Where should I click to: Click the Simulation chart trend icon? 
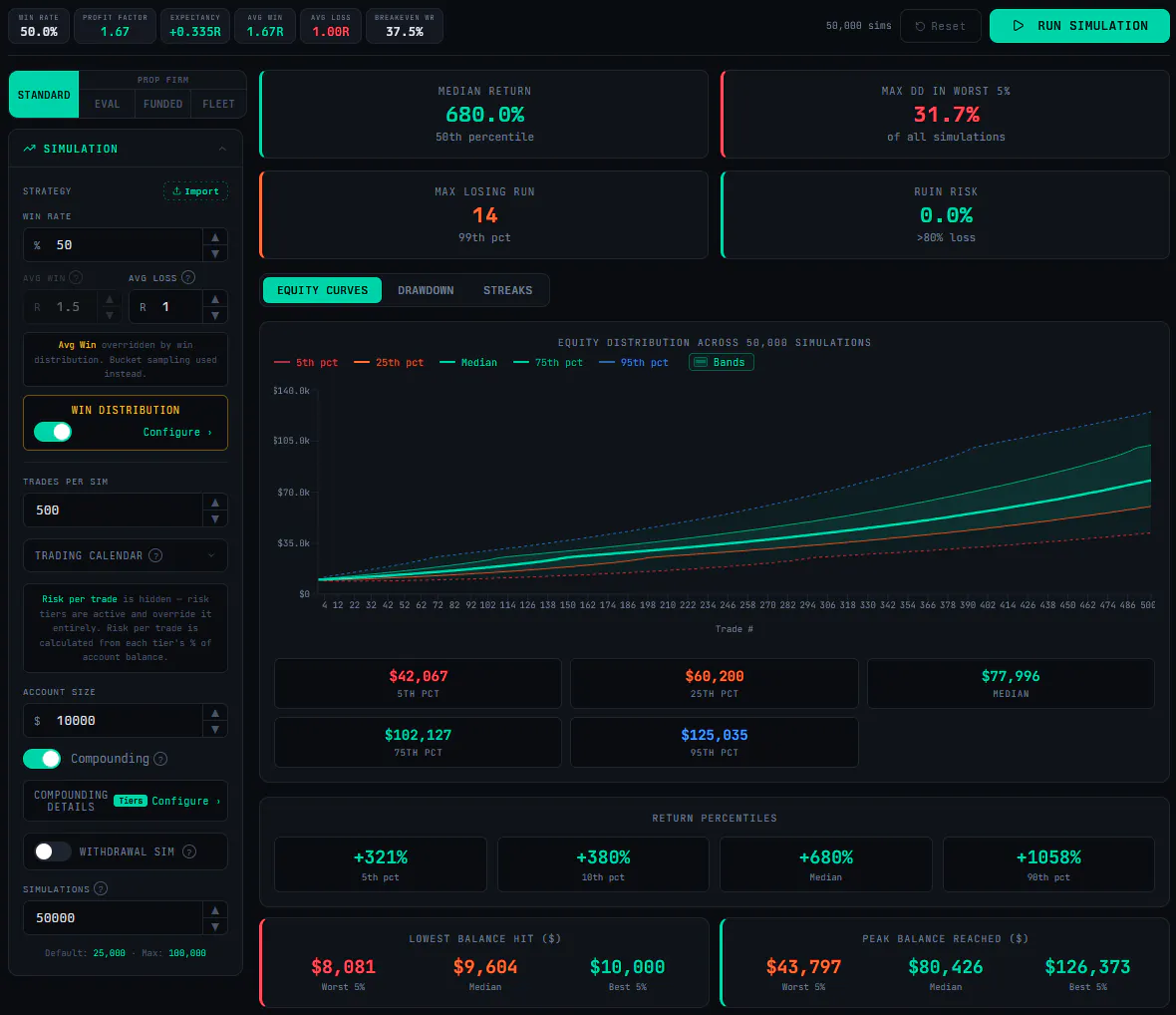(x=29, y=149)
